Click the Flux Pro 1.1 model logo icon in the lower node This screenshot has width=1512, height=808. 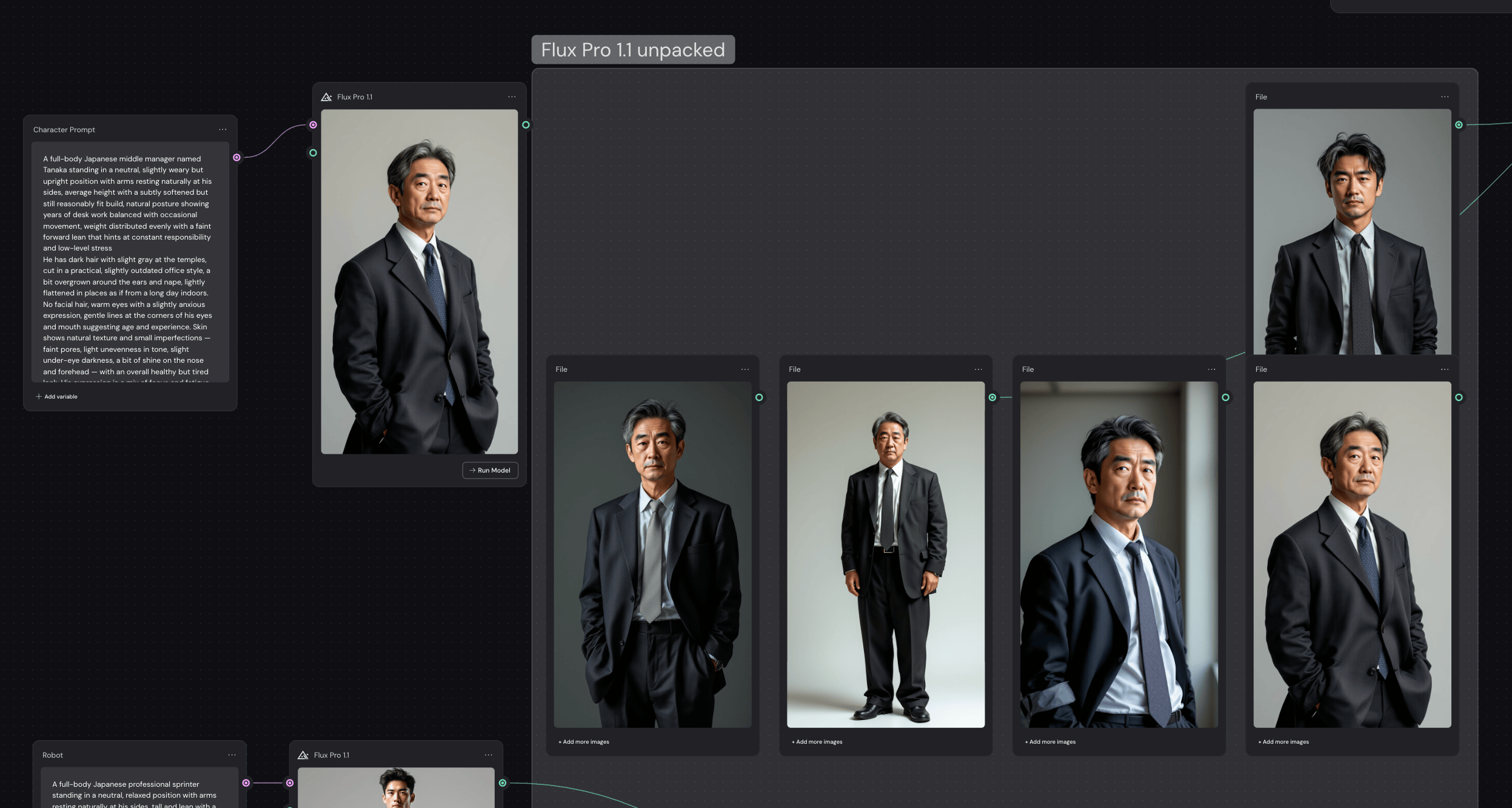coord(303,755)
